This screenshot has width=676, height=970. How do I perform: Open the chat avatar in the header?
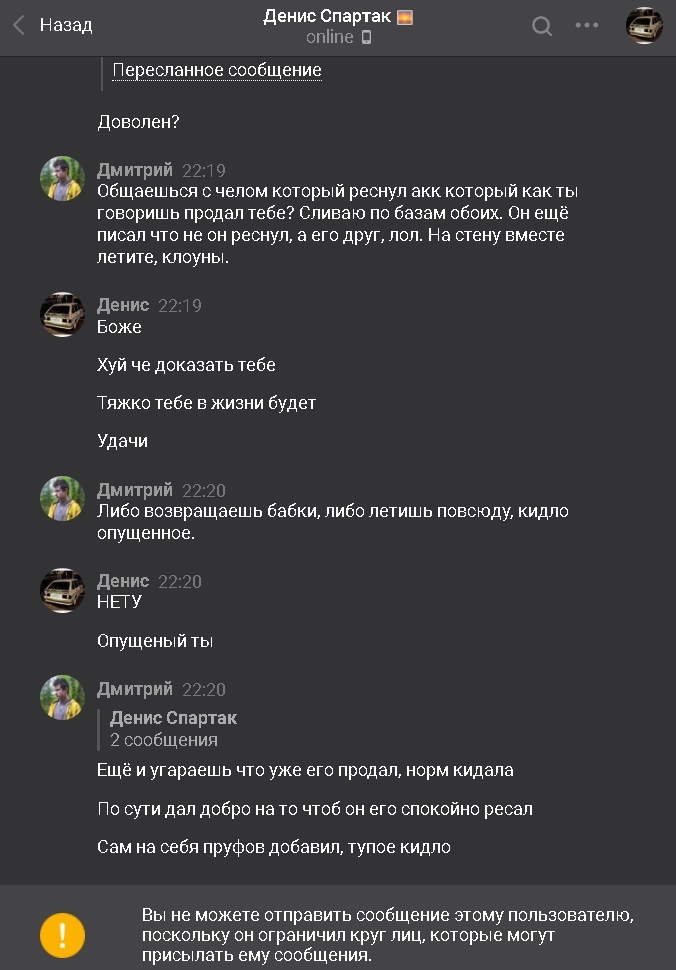point(644,26)
